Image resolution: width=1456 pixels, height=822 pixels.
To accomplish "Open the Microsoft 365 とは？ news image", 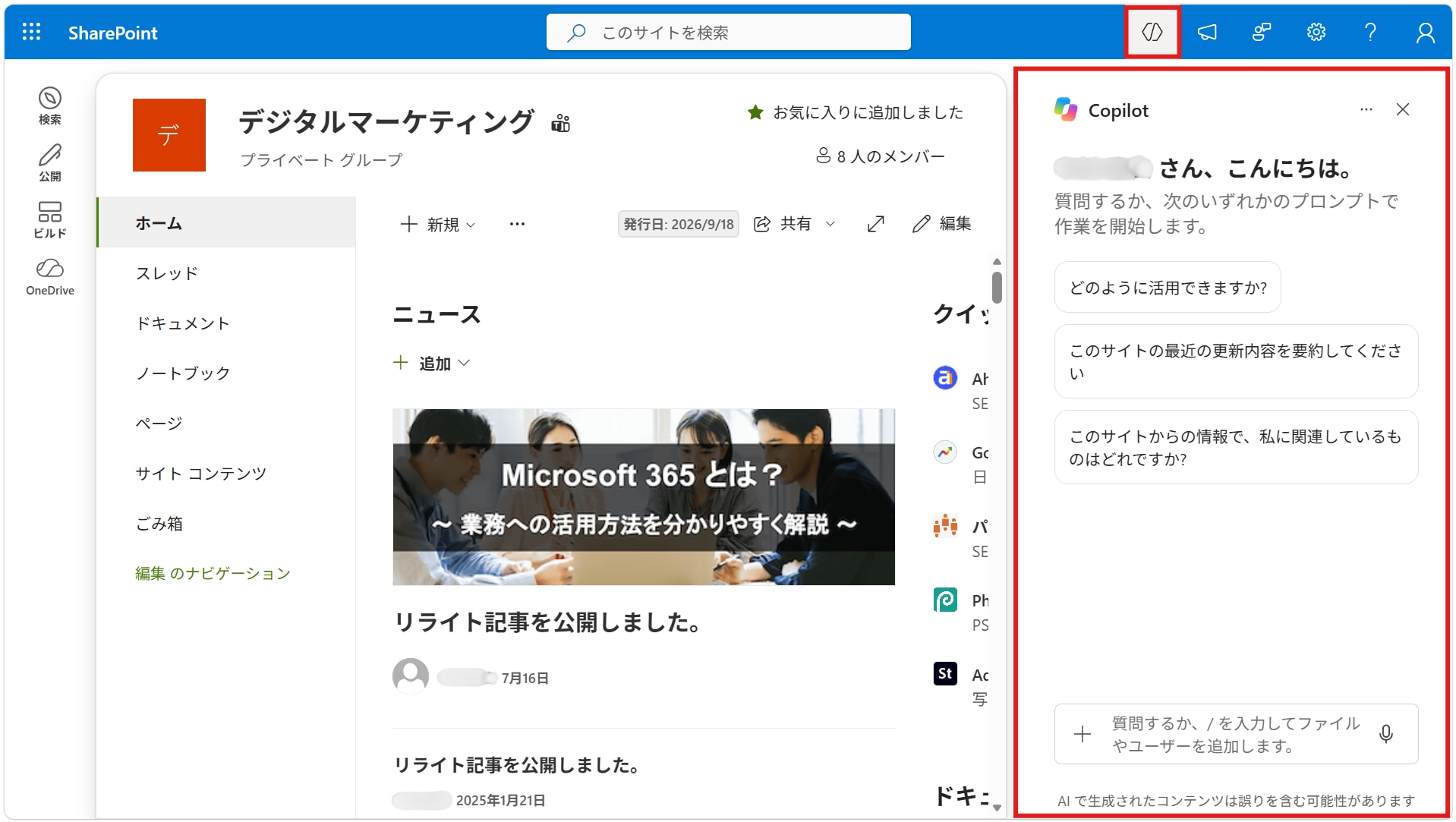I will click(x=644, y=497).
